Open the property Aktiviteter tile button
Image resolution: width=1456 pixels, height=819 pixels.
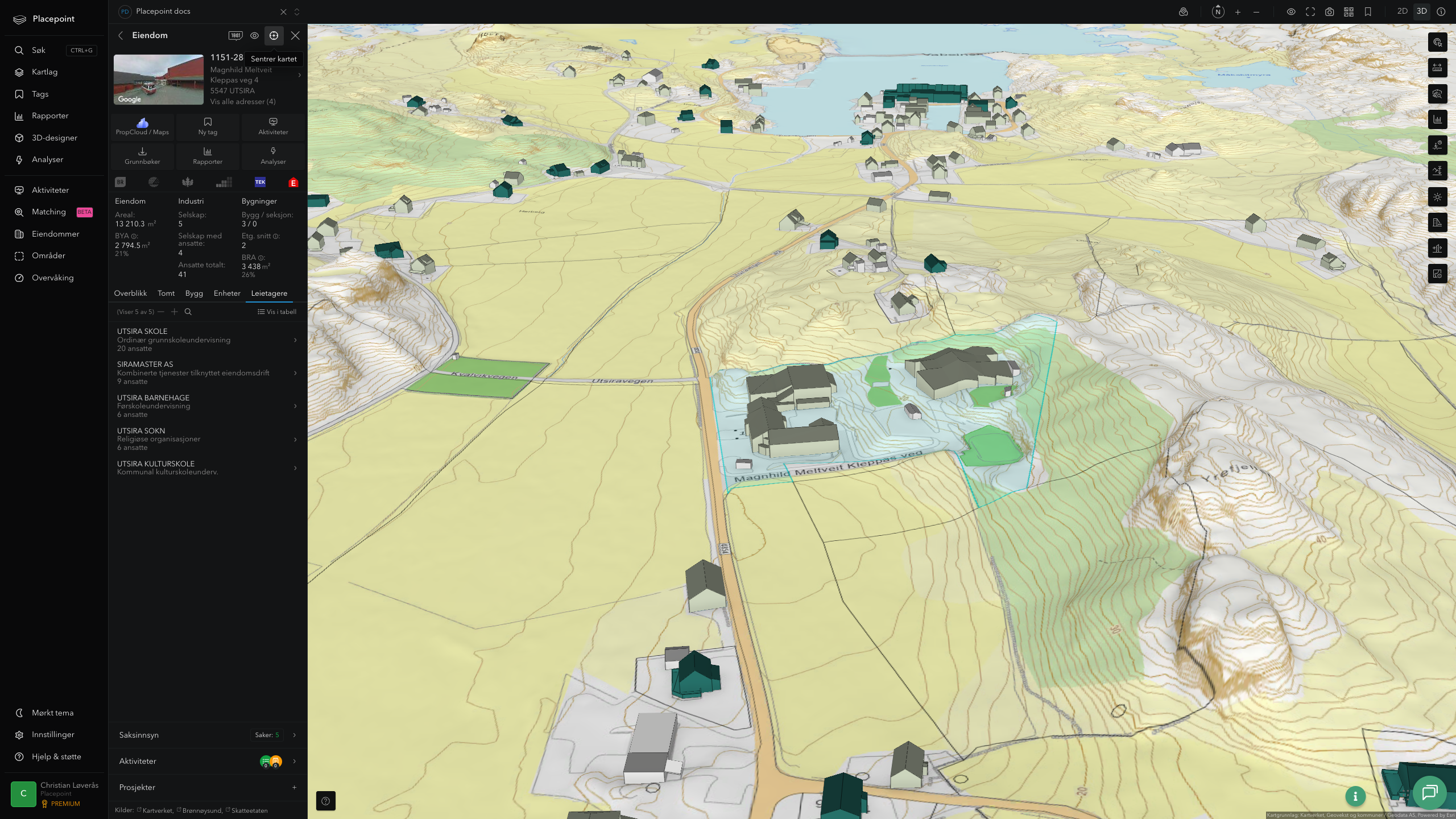click(273, 126)
